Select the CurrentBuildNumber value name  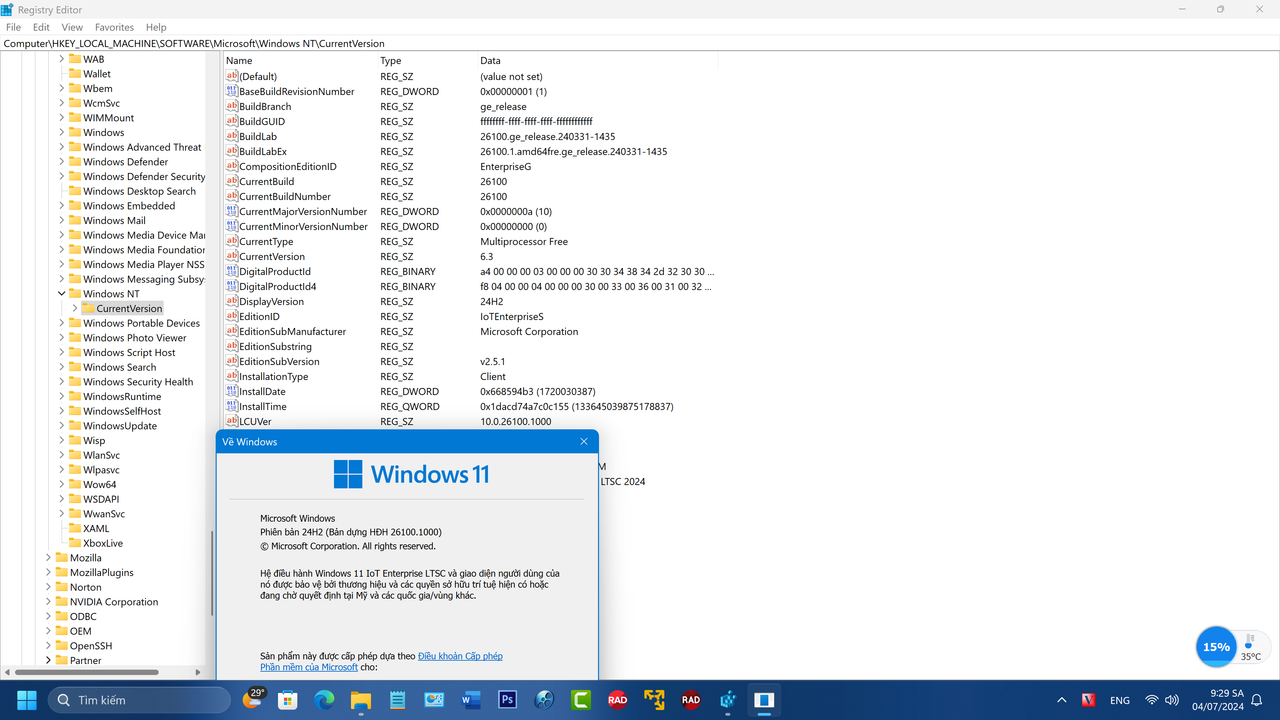[285, 196]
